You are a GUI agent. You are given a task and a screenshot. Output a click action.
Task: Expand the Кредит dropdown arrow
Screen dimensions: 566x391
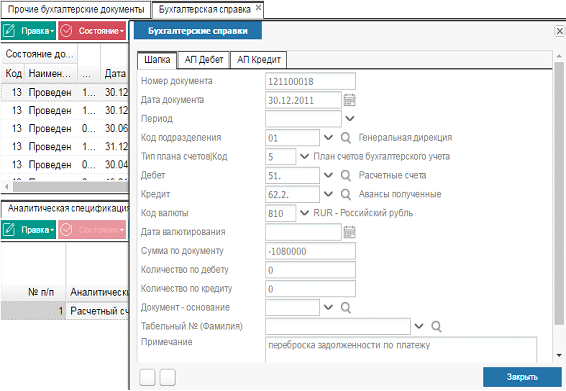[328, 194]
